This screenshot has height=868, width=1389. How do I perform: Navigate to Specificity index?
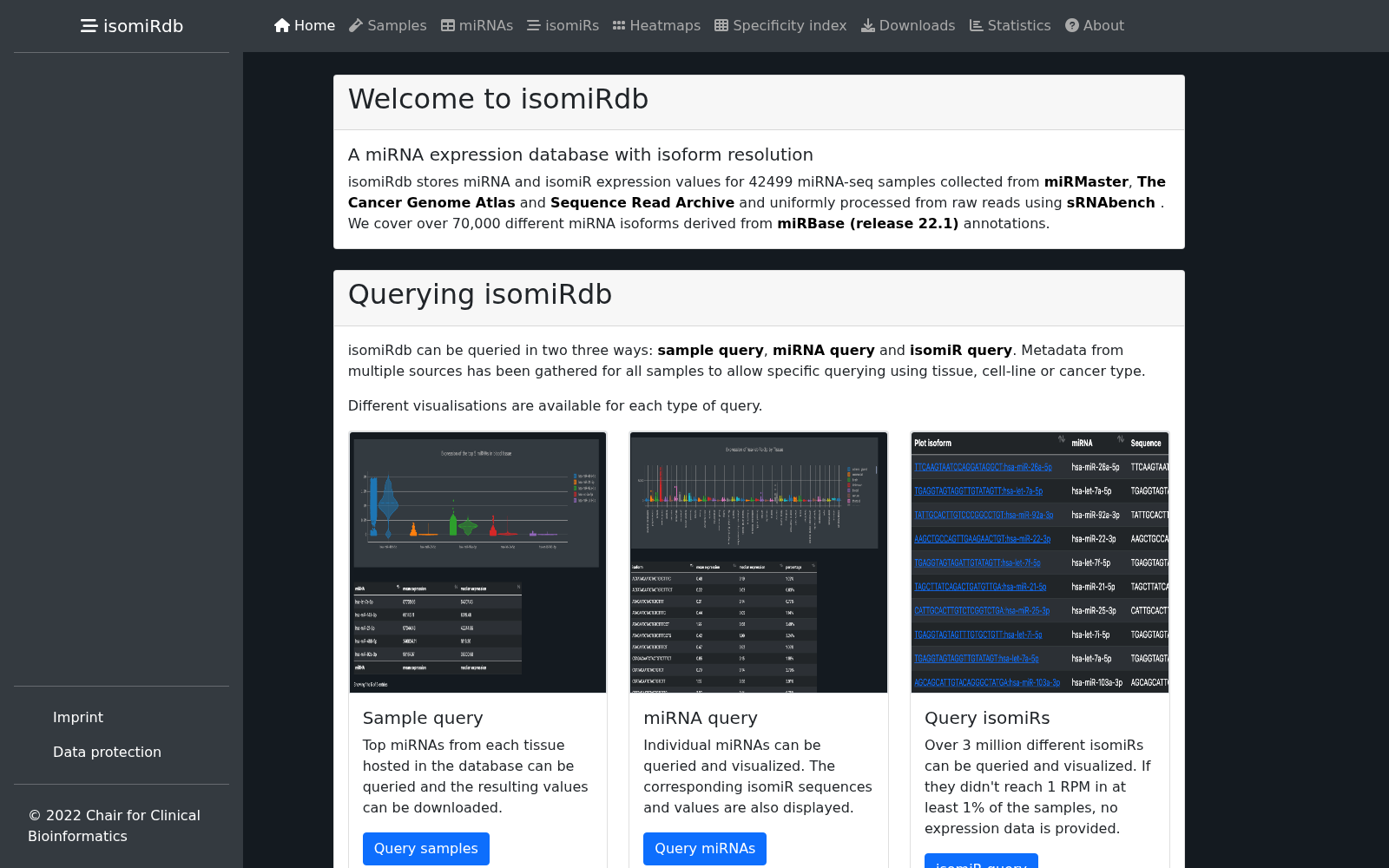coord(780,25)
